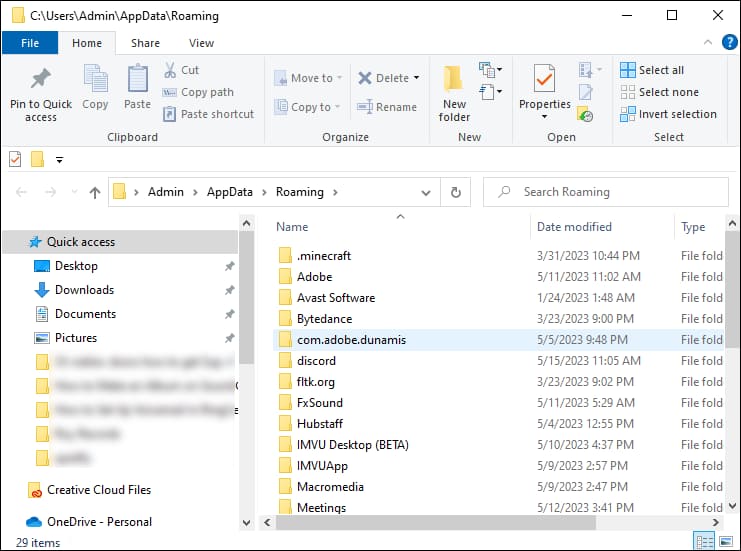Expand address bar history dropdown
This screenshot has width=741, height=551.
click(x=426, y=192)
